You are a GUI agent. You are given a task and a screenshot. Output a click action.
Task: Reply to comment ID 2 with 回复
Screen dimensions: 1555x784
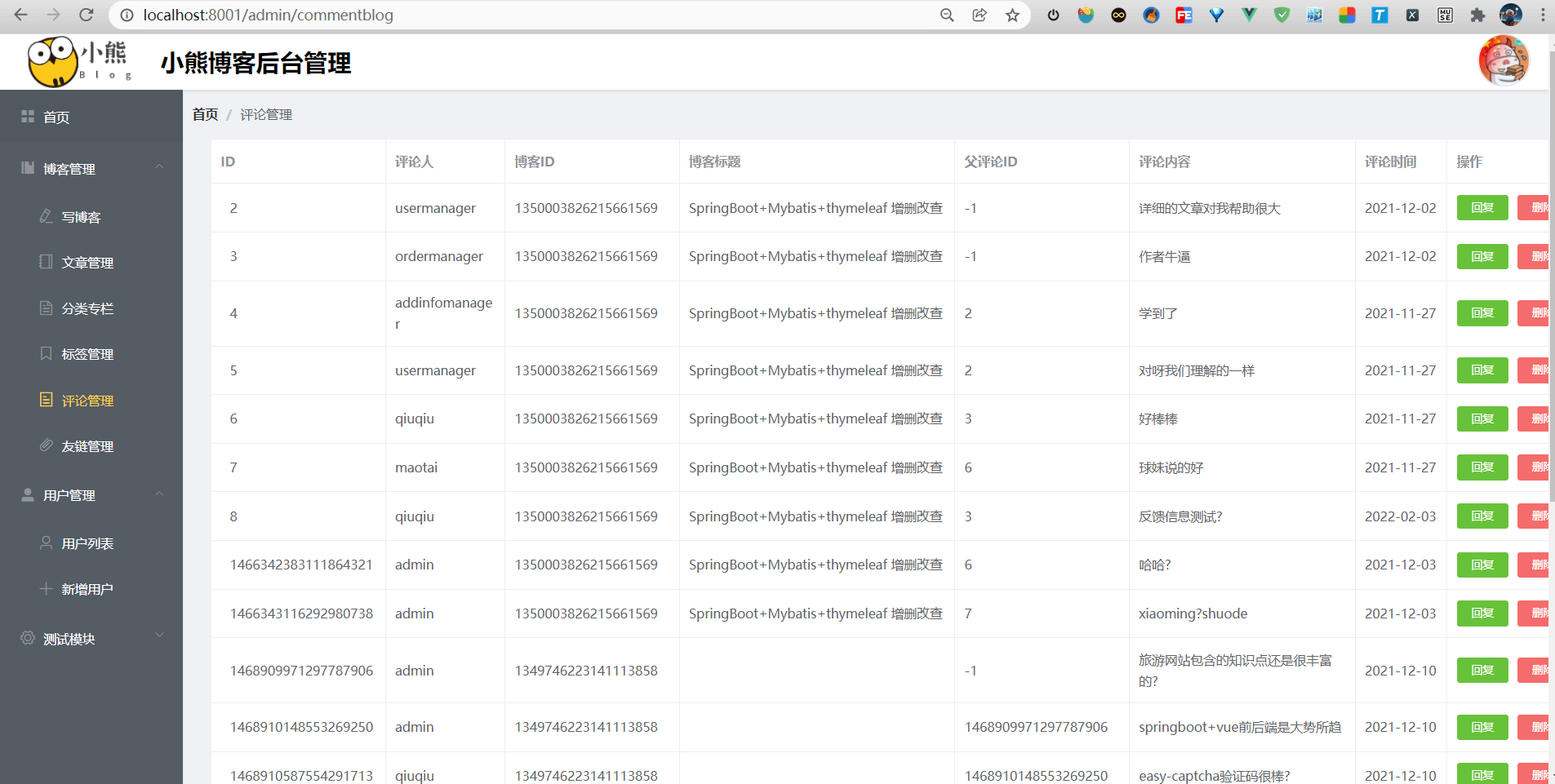click(1482, 207)
